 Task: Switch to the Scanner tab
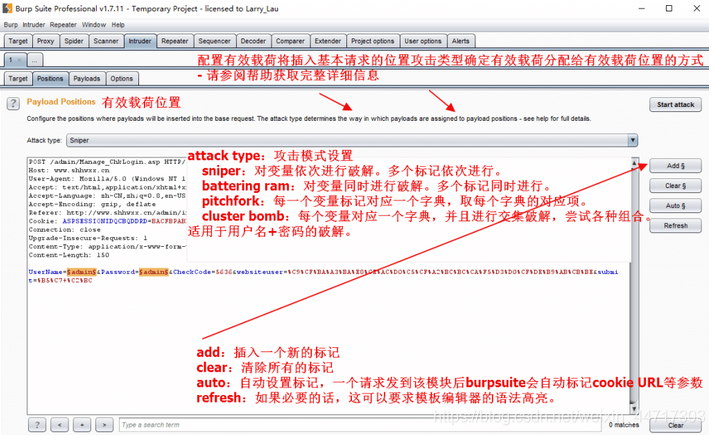coord(106,41)
